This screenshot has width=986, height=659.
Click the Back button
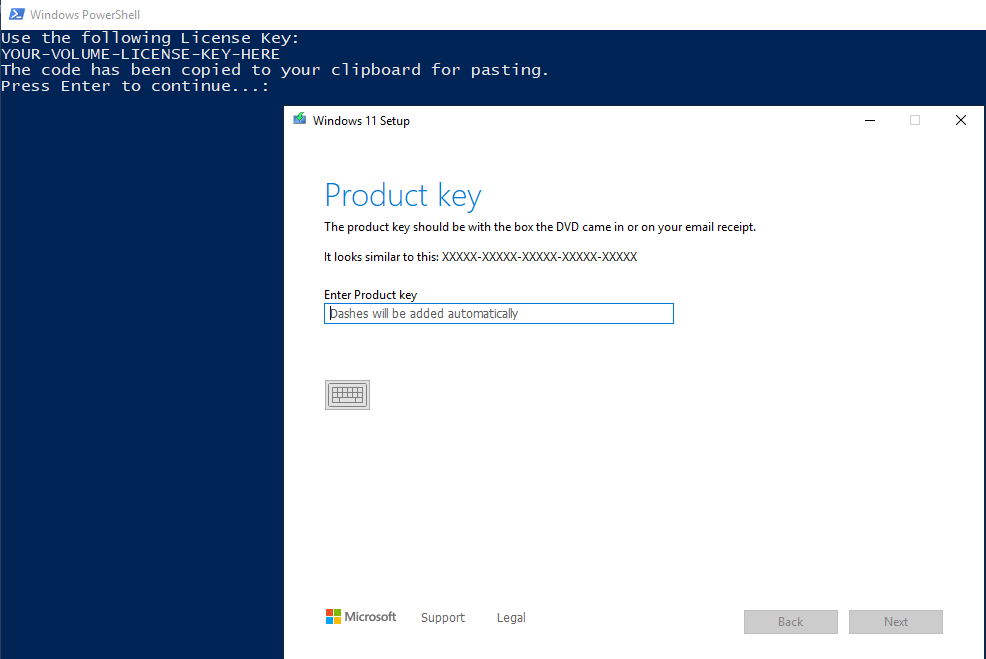[x=790, y=621]
